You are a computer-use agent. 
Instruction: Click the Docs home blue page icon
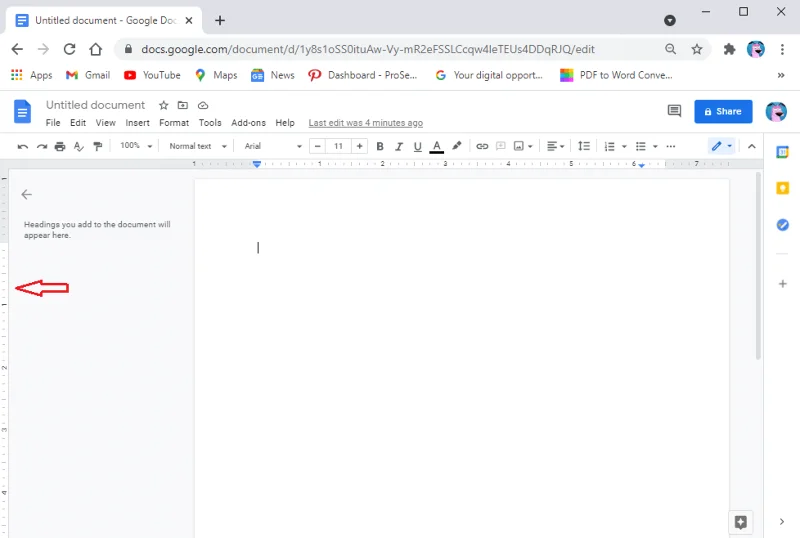tap(22, 112)
